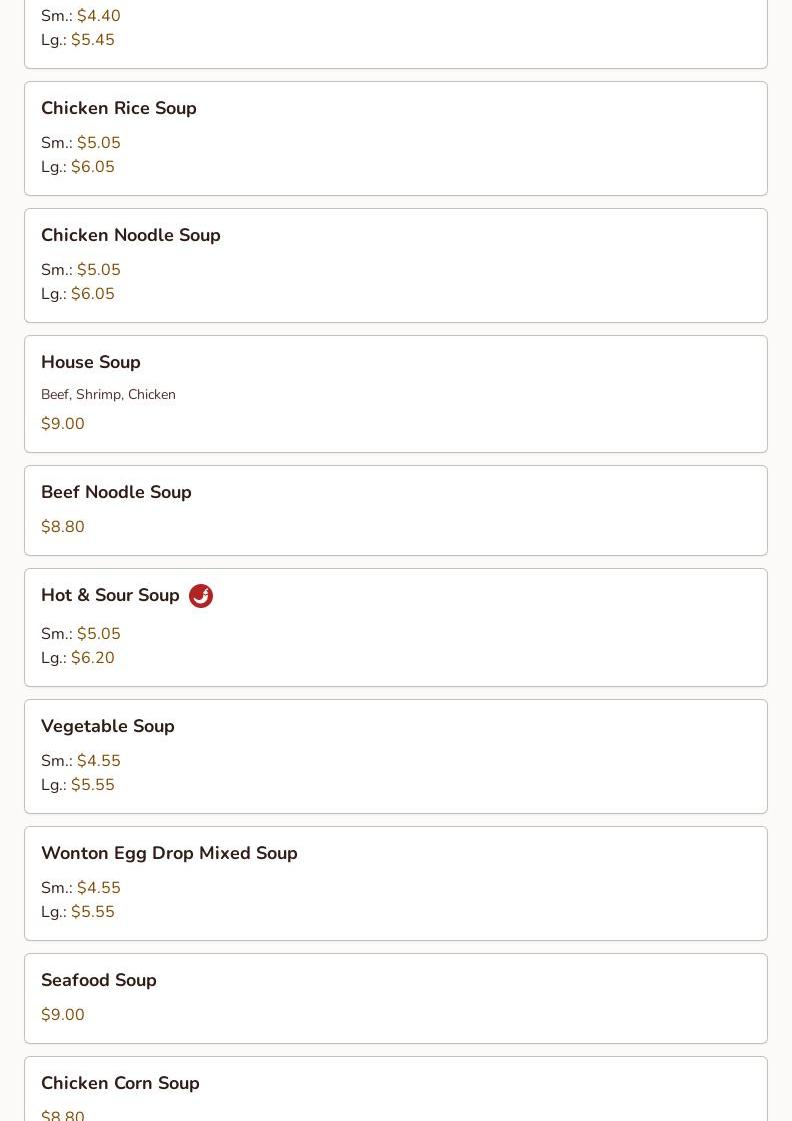This screenshot has width=792, height=1121.
Task: Select Chicken Noodle Soup menu card
Action: (x=396, y=266)
